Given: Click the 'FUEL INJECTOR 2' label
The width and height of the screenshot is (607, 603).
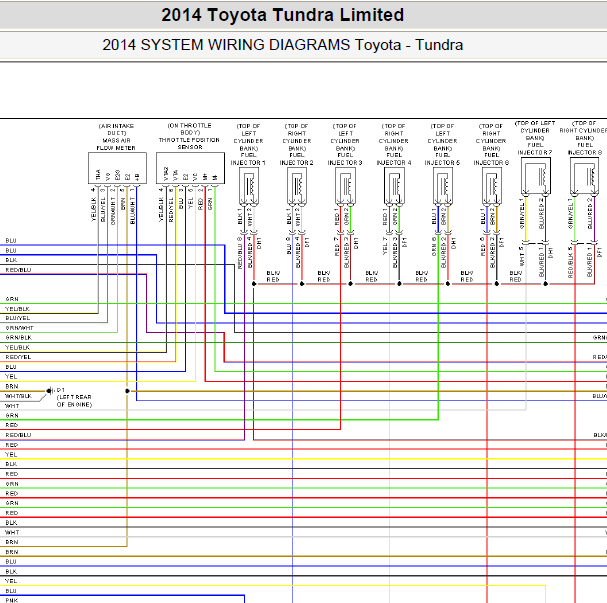Looking at the screenshot, I should click(x=297, y=159).
